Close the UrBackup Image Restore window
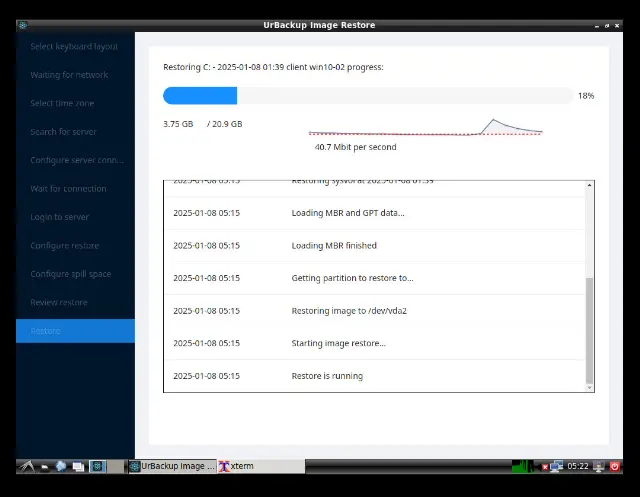This screenshot has height=497, width=640. [x=617, y=26]
